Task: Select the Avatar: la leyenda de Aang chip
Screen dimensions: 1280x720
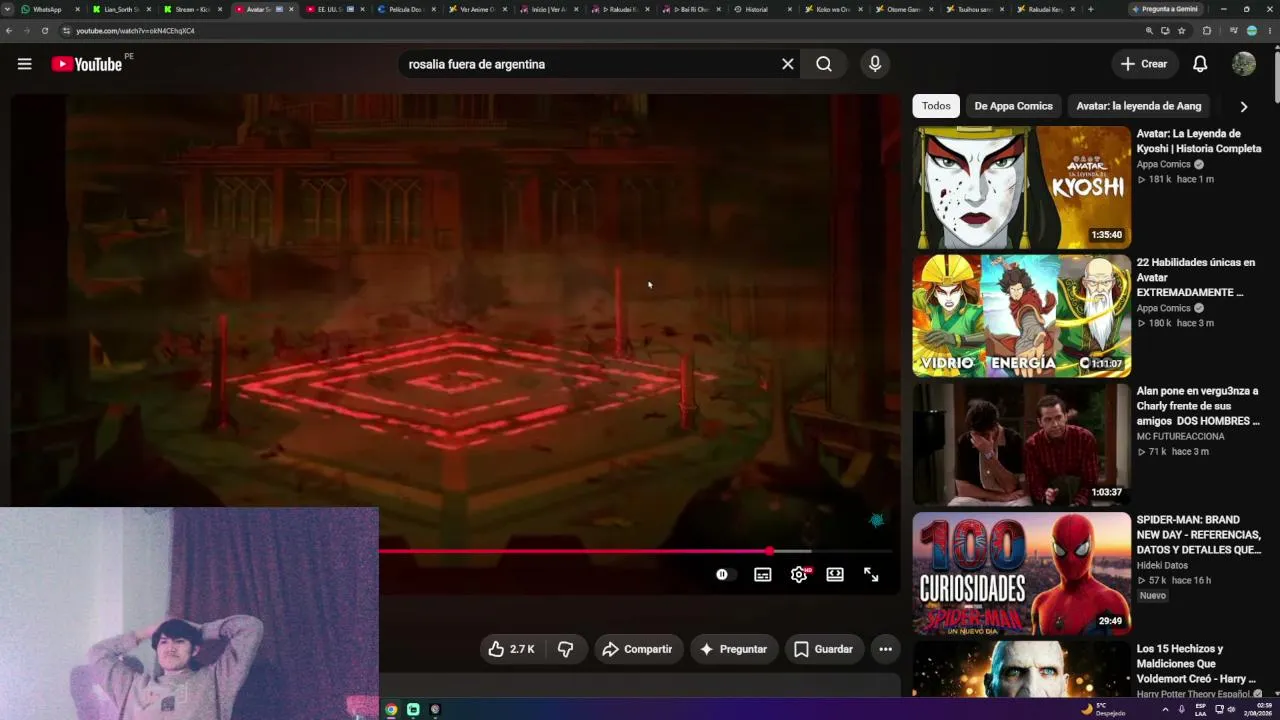Action: coord(1139,106)
